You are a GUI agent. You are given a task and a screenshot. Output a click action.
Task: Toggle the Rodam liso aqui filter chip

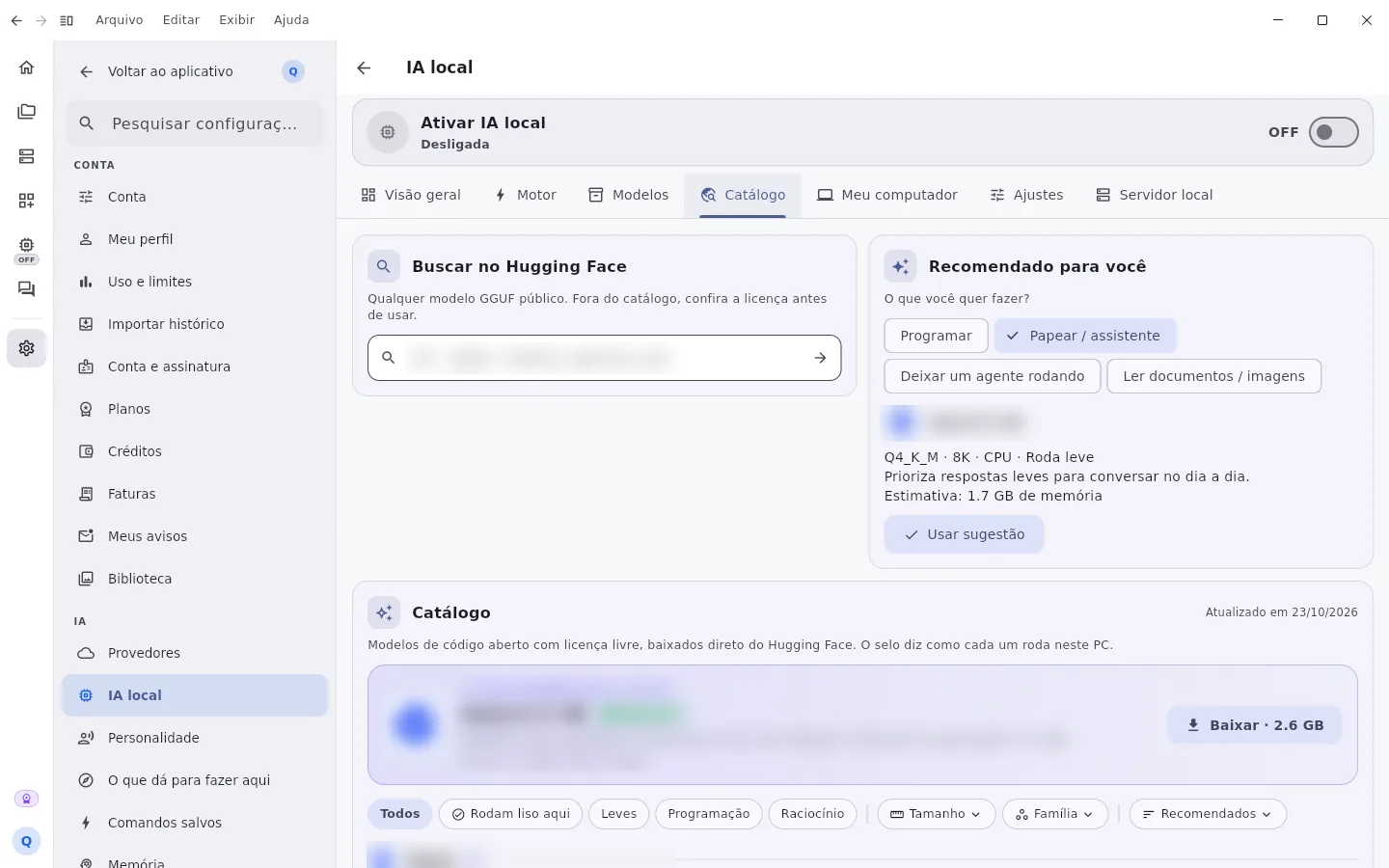click(510, 814)
